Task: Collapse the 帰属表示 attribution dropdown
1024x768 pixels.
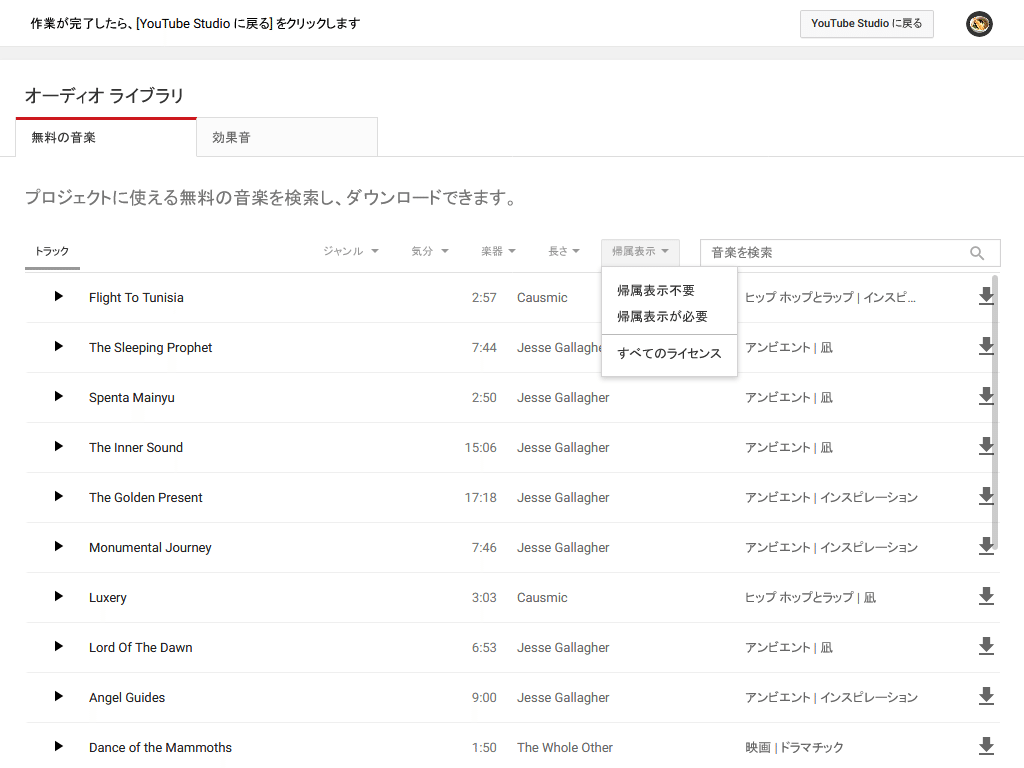Action: pos(640,252)
